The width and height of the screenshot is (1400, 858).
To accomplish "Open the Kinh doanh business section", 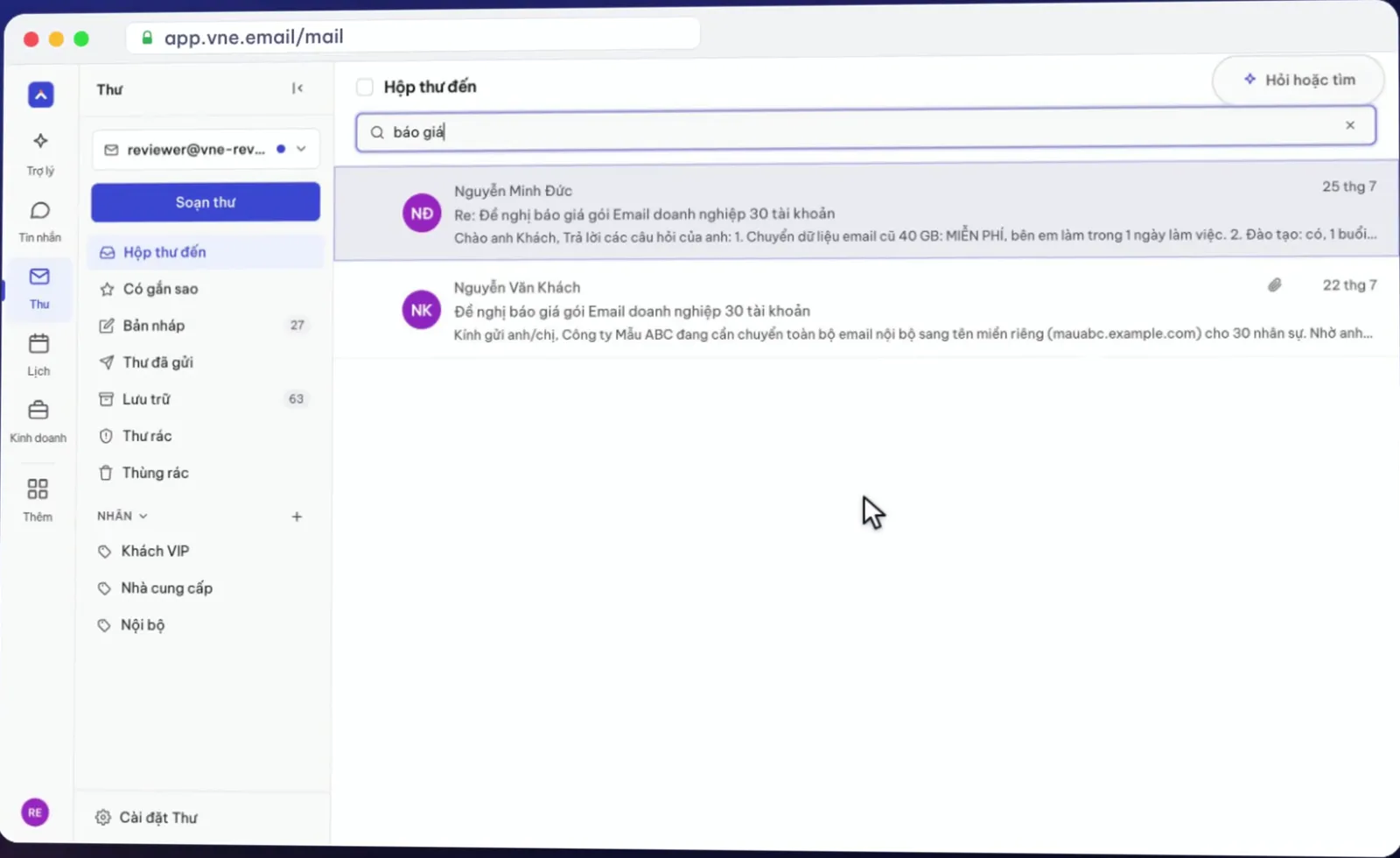I will click(x=38, y=421).
